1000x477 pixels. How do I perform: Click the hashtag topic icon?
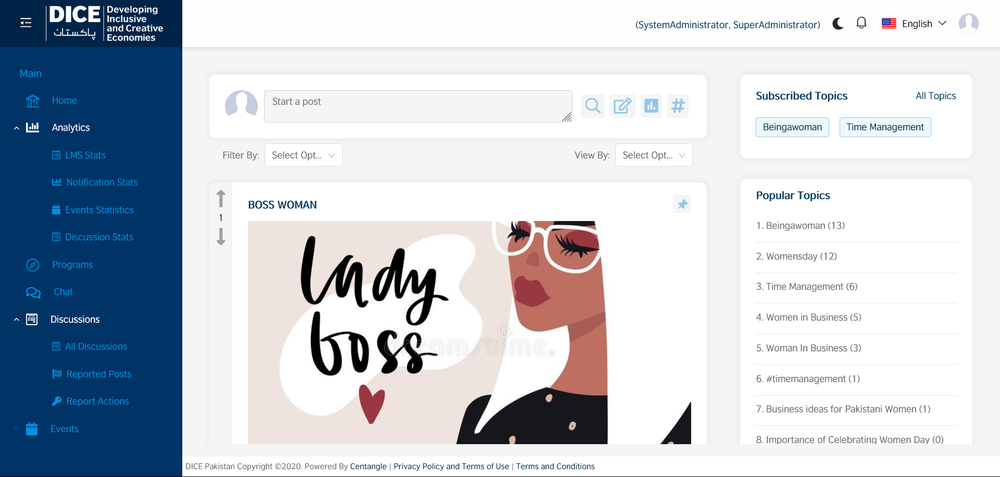678,106
